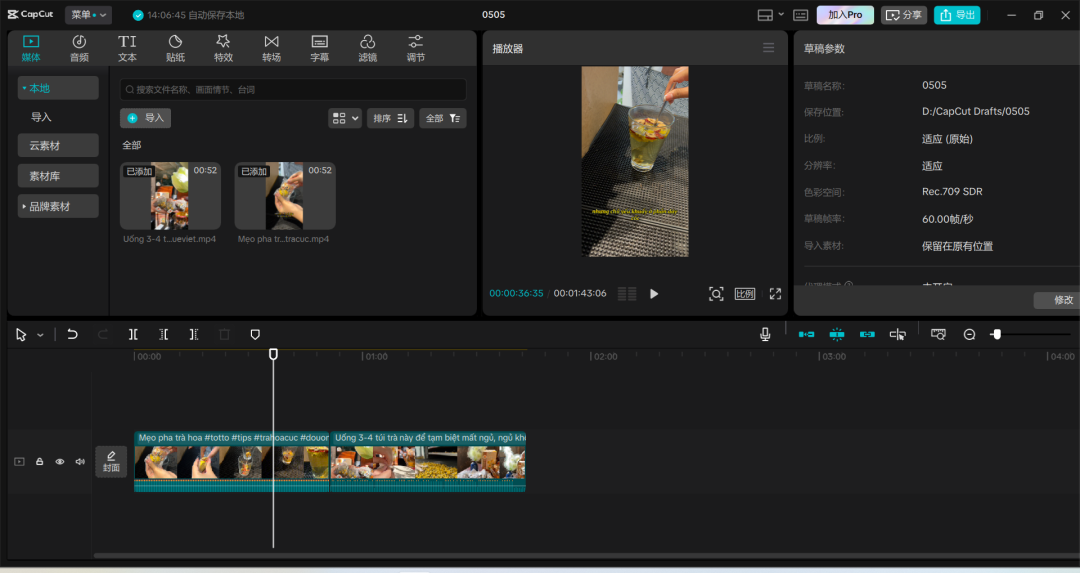Click the zoom-out minus icon on timeline
The height and width of the screenshot is (573, 1080).
point(969,334)
